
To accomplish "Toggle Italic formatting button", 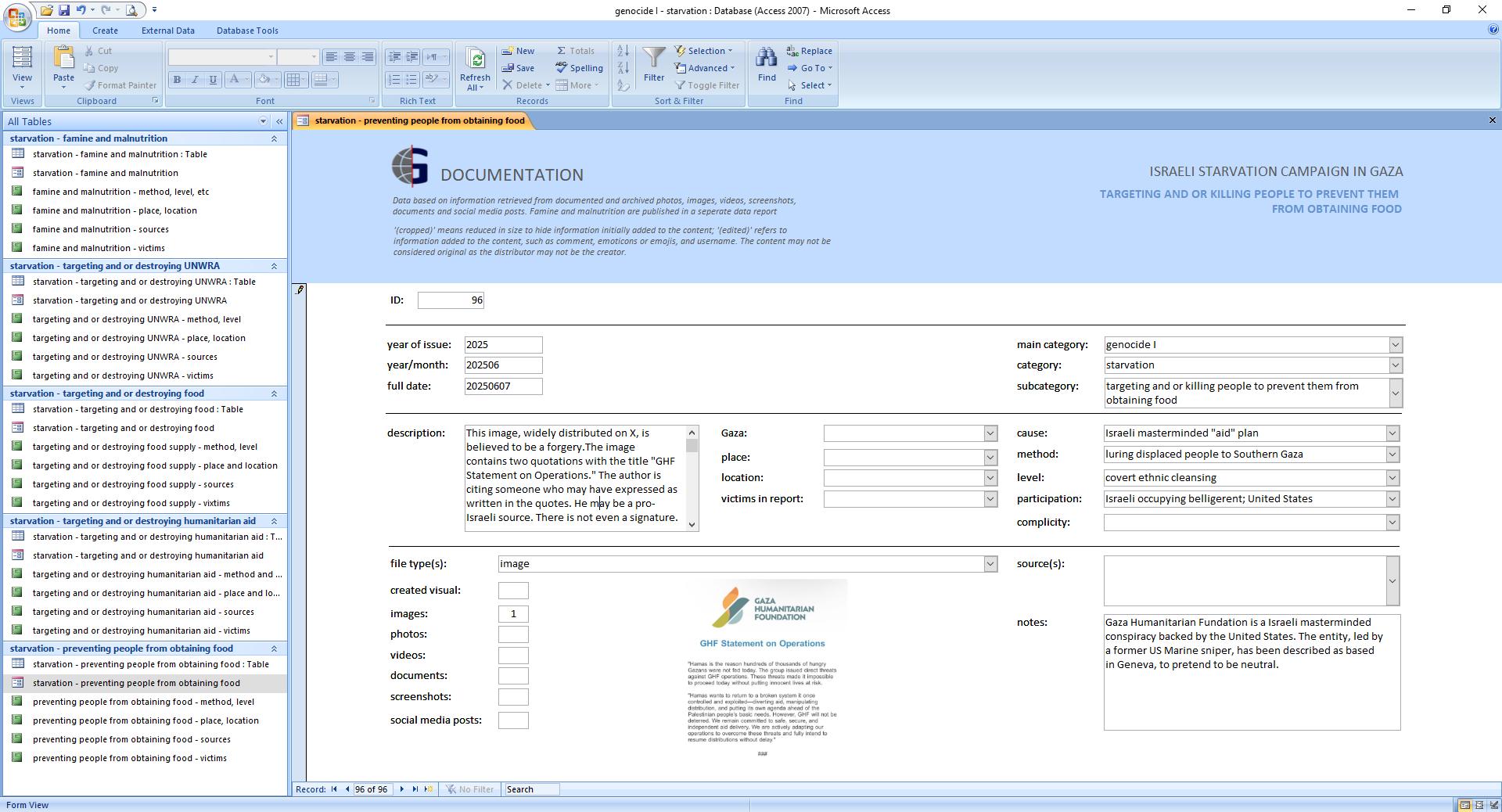I will [195, 80].
